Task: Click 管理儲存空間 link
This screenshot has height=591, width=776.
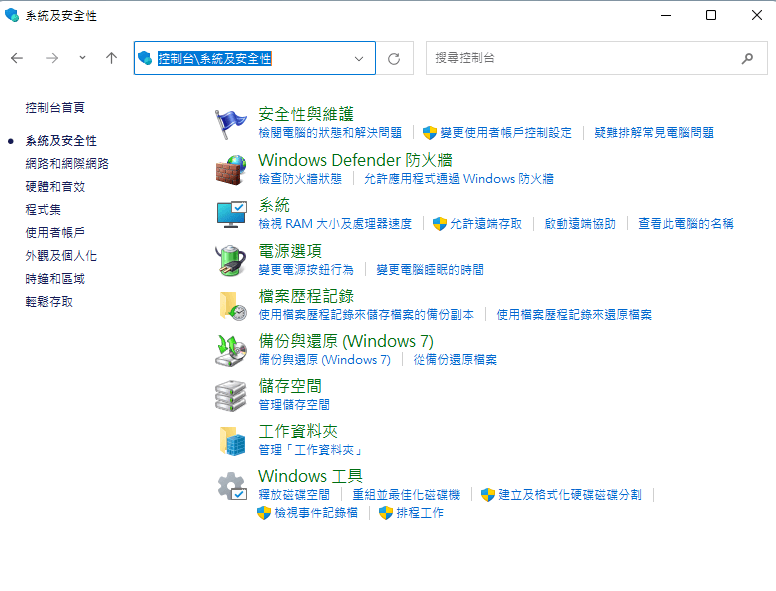Action: coord(294,405)
